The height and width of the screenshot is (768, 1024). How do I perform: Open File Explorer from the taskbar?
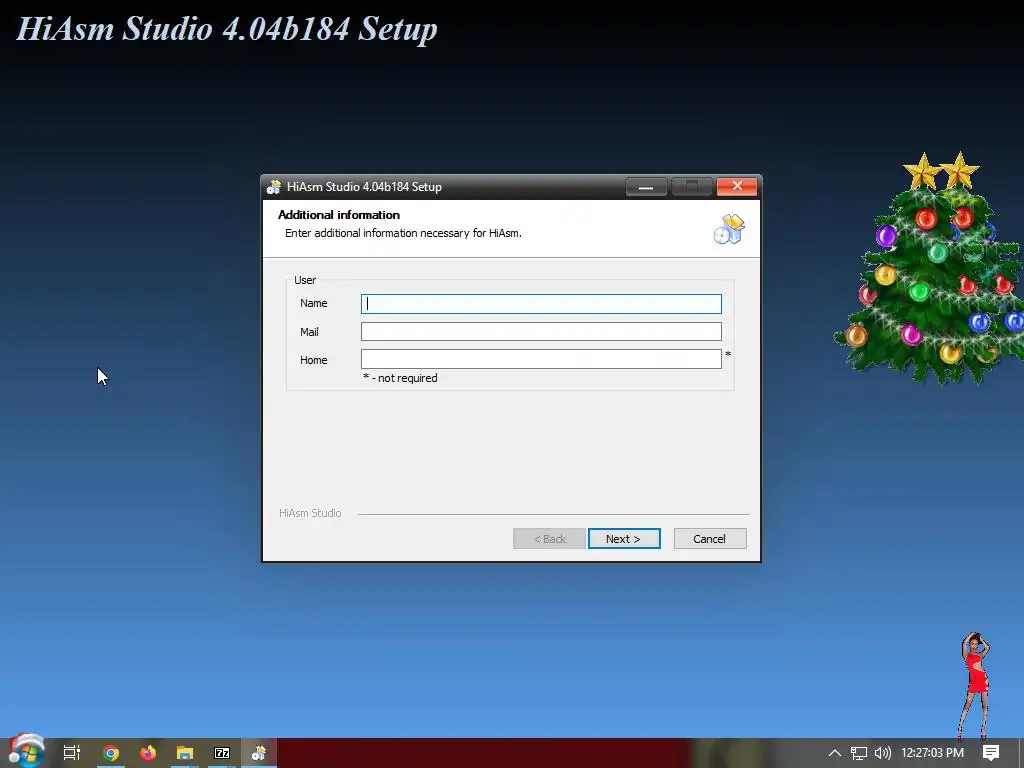185,753
